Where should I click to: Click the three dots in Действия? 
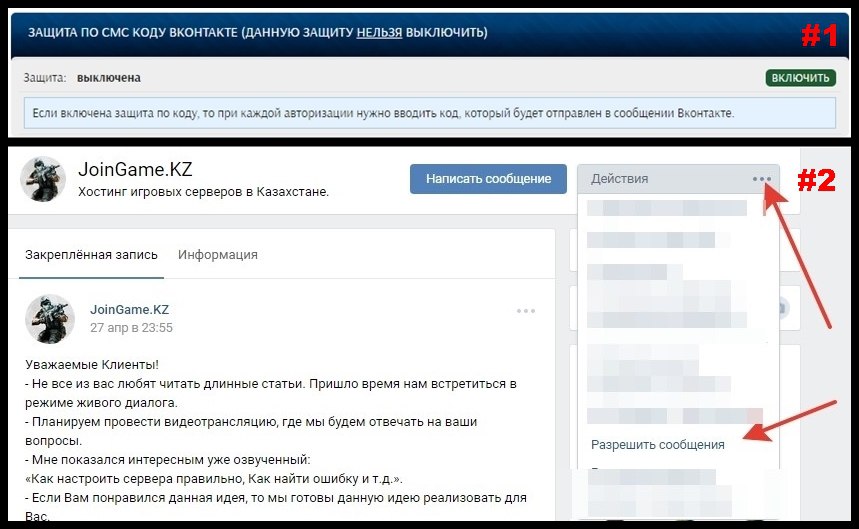pyautogui.click(x=761, y=179)
